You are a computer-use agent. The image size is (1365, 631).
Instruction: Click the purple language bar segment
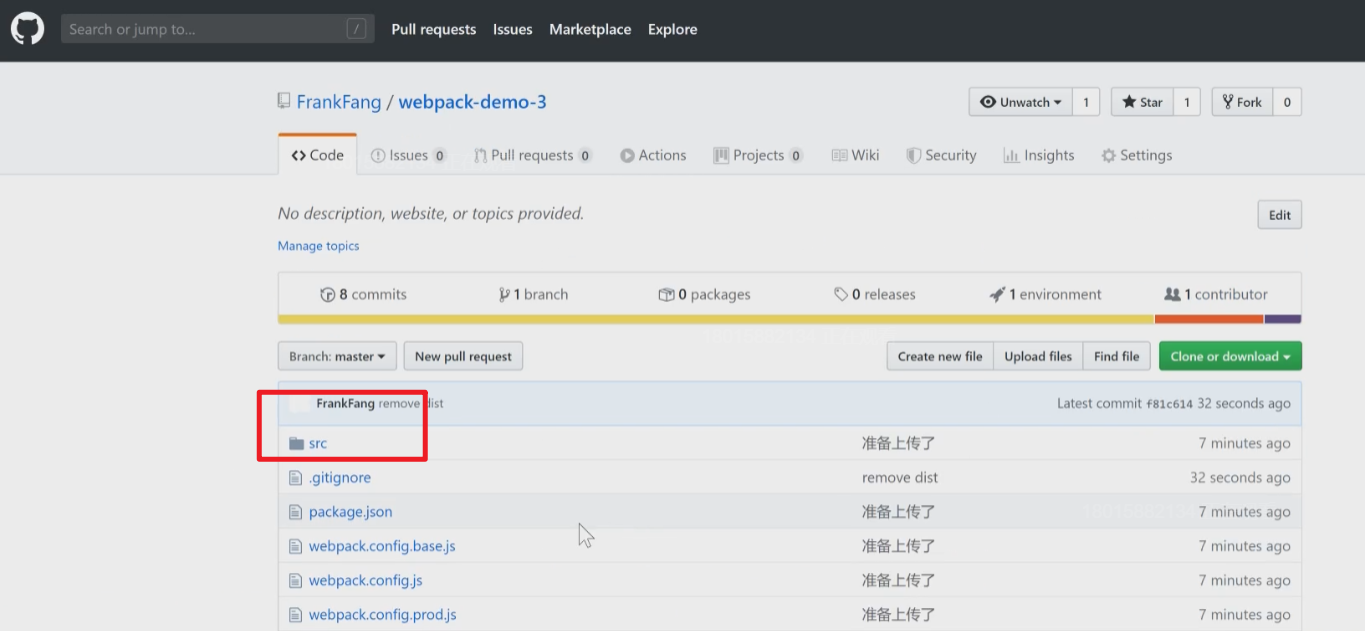pyautogui.click(x=1283, y=319)
